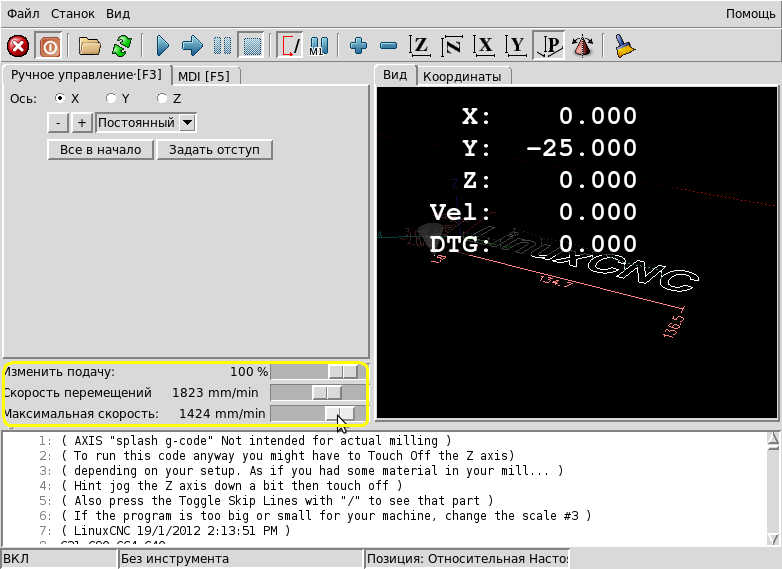Switch to X side view
This screenshot has height=569, width=782.
pyautogui.click(x=484, y=46)
